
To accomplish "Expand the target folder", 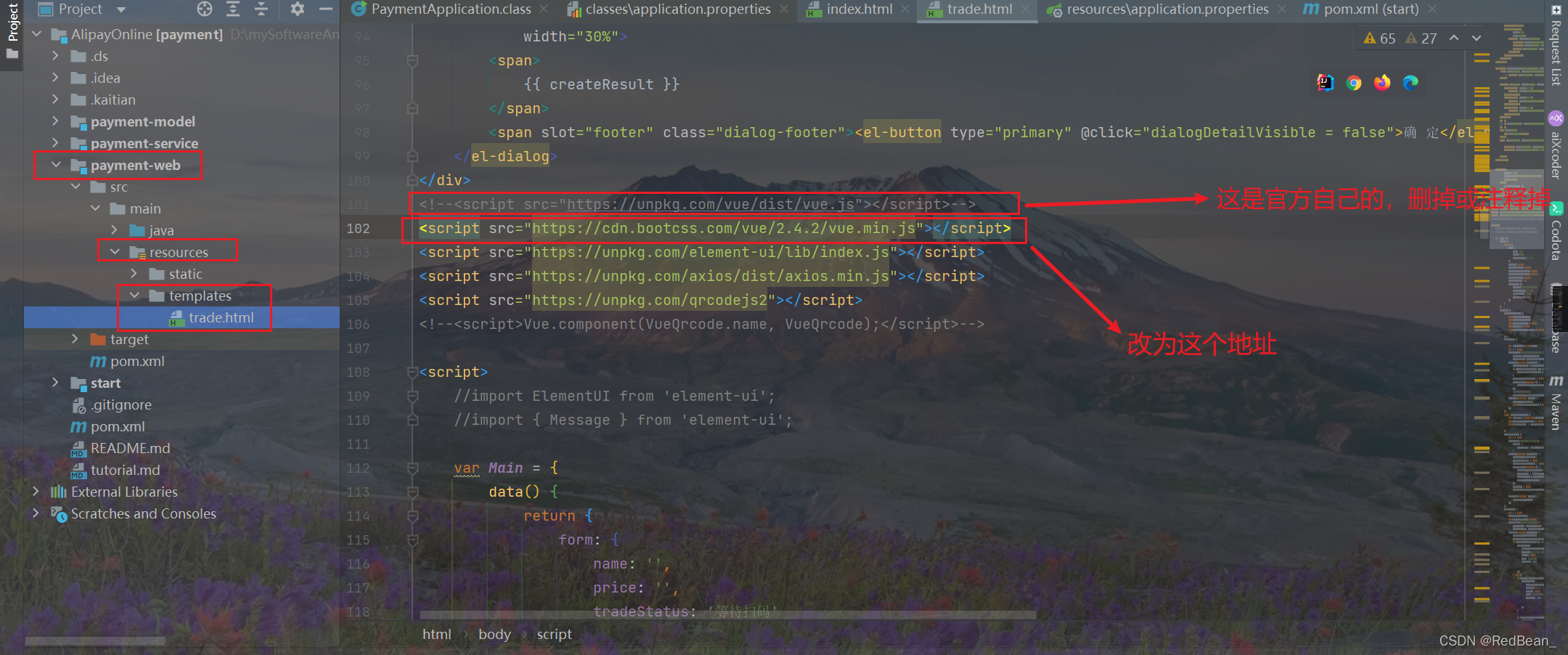I will click(75, 339).
